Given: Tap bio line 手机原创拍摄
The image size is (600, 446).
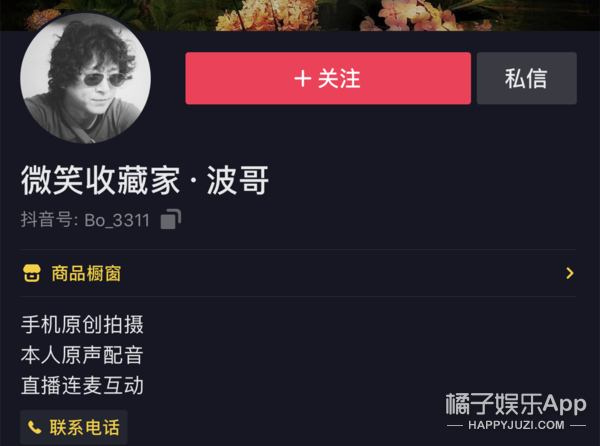Looking at the screenshot, I should coord(82,325).
